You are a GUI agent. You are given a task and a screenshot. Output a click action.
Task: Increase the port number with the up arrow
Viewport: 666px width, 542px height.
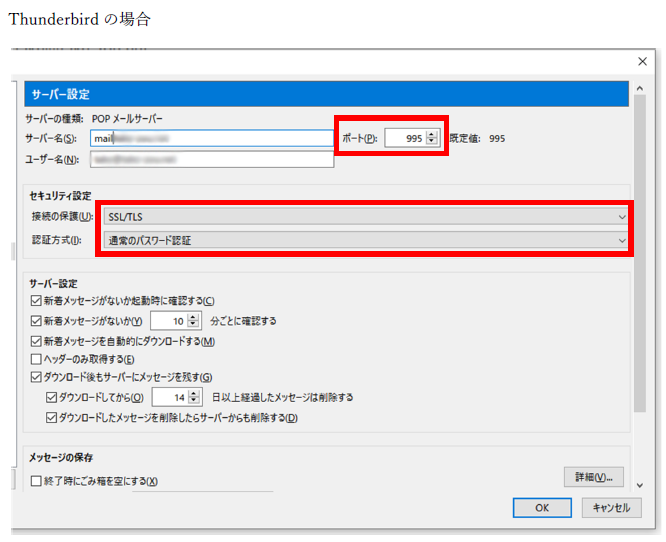click(432, 134)
